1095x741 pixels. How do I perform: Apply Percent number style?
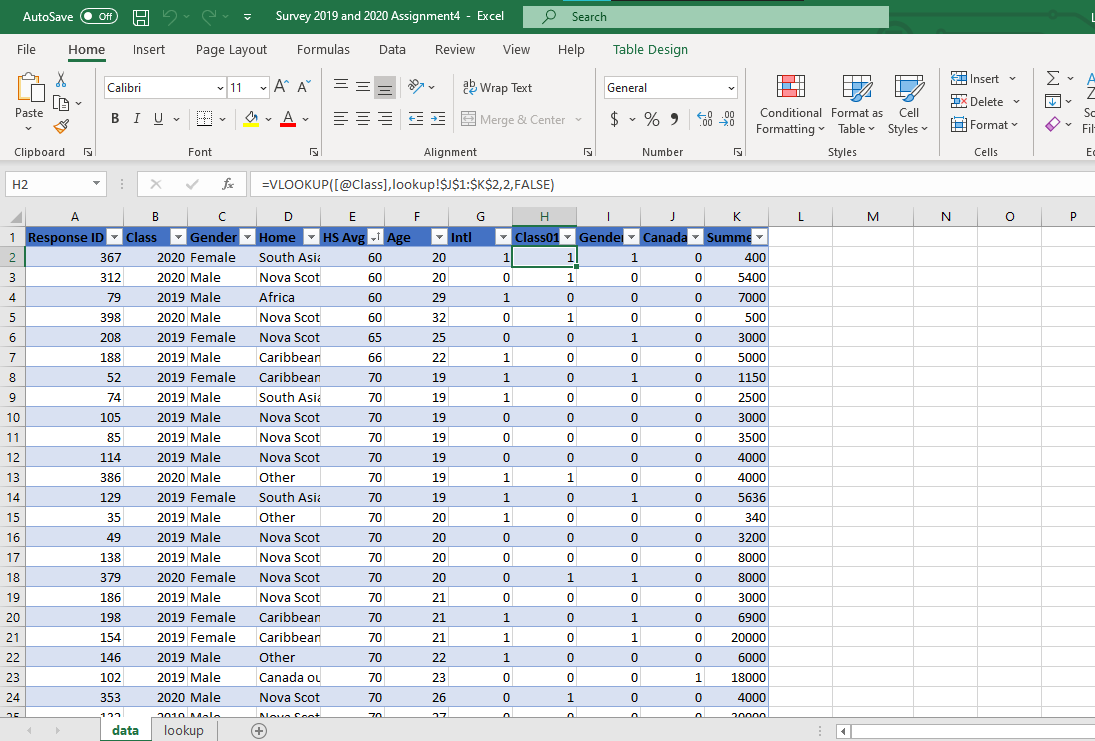point(650,118)
